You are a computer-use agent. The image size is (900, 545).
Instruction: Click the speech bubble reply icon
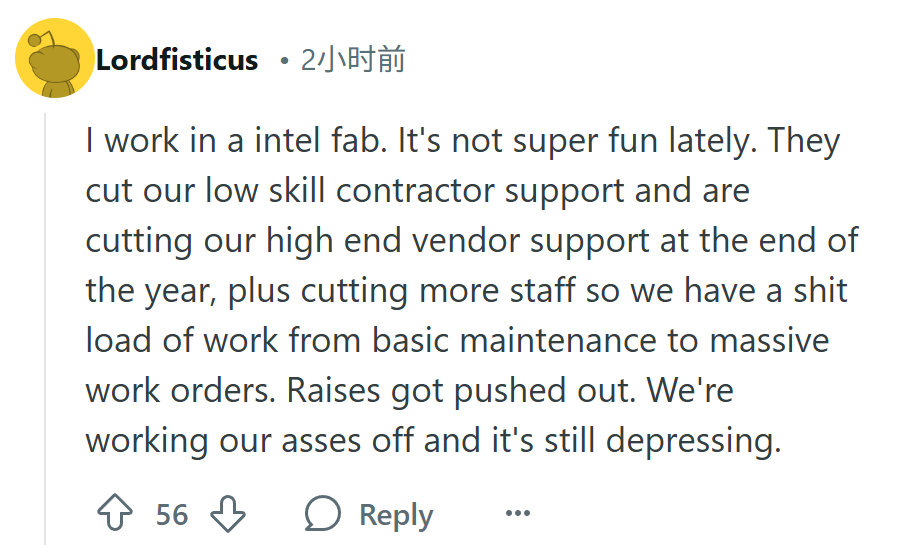coord(323,513)
